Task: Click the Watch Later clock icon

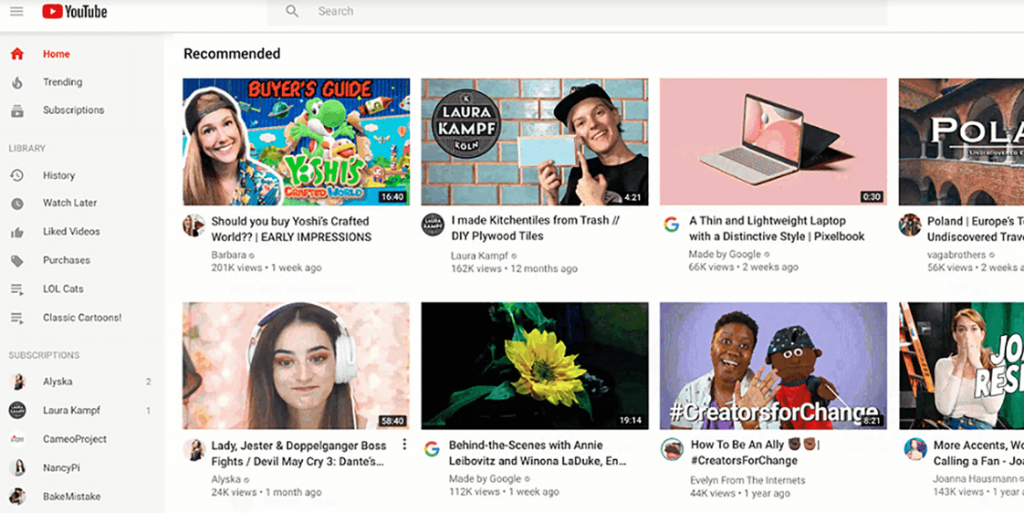Action: (x=17, y=204)
